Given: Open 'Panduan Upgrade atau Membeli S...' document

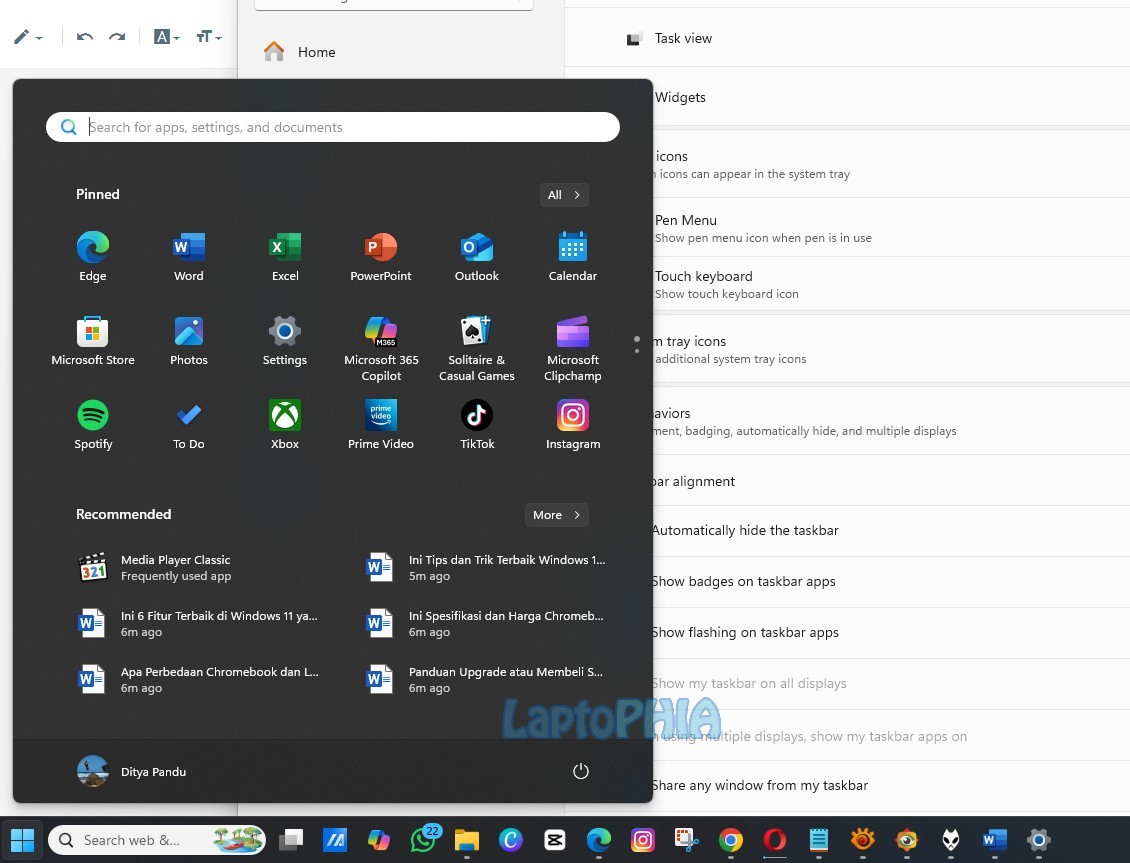Looking at the screenshot, I should [486, 679].
